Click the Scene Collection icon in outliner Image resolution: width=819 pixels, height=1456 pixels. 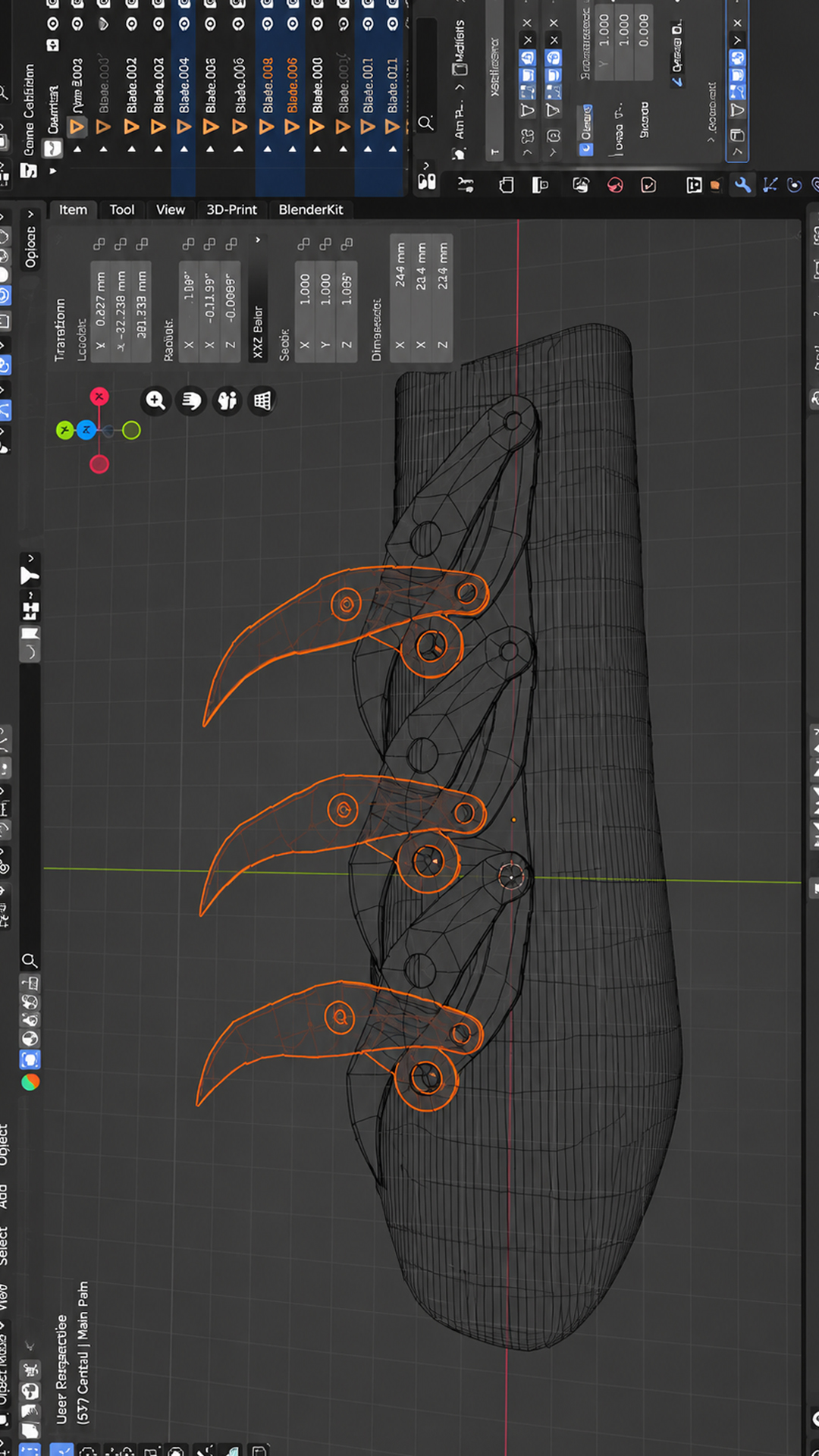(x=28, y=171)
